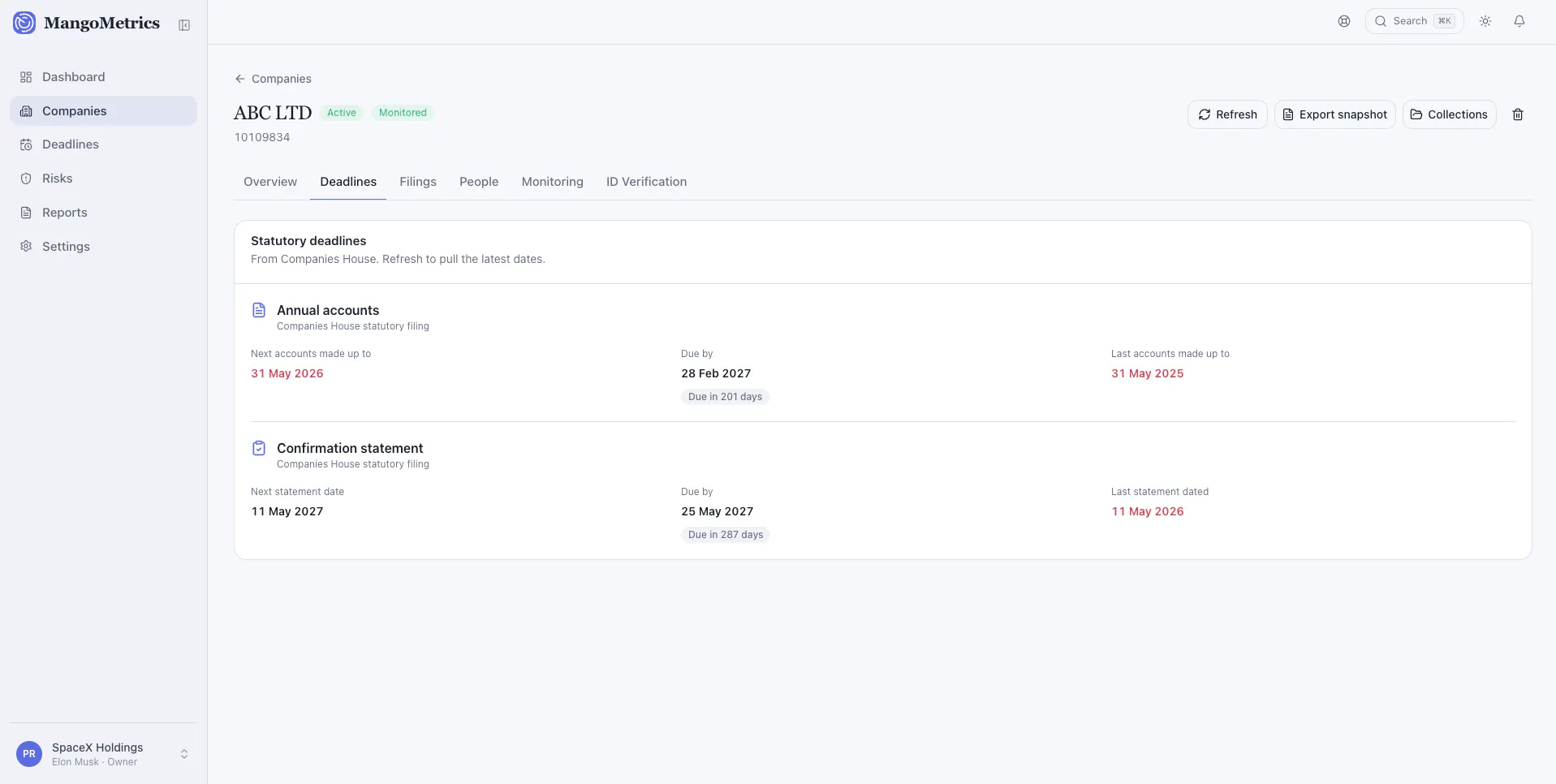Click the 'Due in 287 days' badge
Screen dimensions: 1556x784
(726, 535)
